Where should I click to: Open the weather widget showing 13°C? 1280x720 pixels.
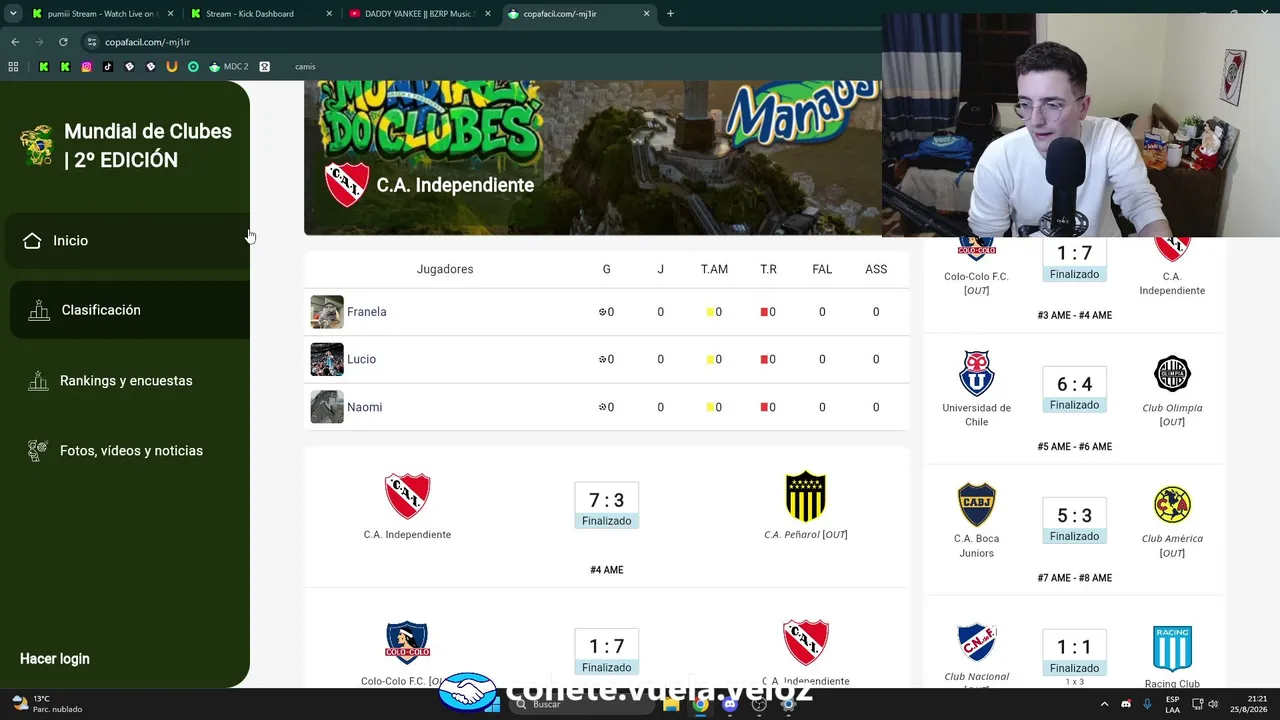(x=46, y=704)
